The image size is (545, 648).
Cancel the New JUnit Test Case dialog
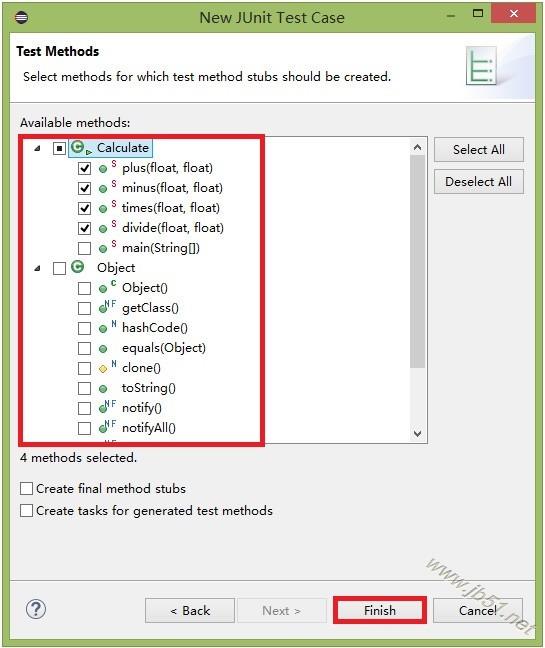coord(478,610)
